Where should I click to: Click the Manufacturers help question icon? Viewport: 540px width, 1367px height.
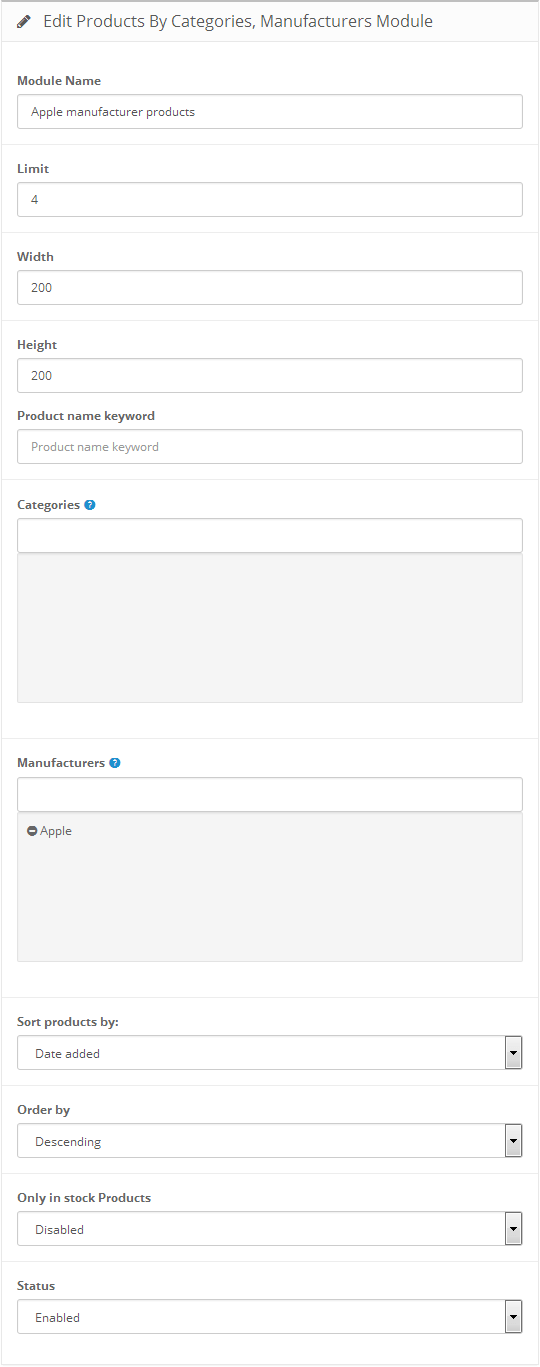click(x=115, y=763)
